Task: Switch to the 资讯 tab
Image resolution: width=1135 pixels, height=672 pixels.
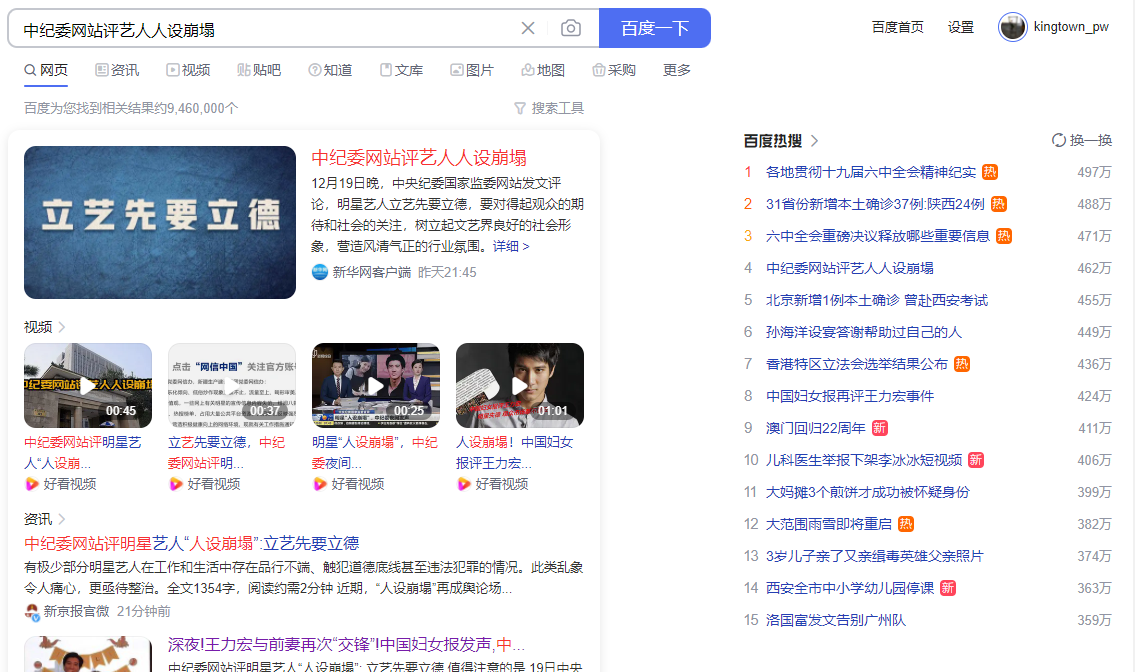Action: (117, 70)
